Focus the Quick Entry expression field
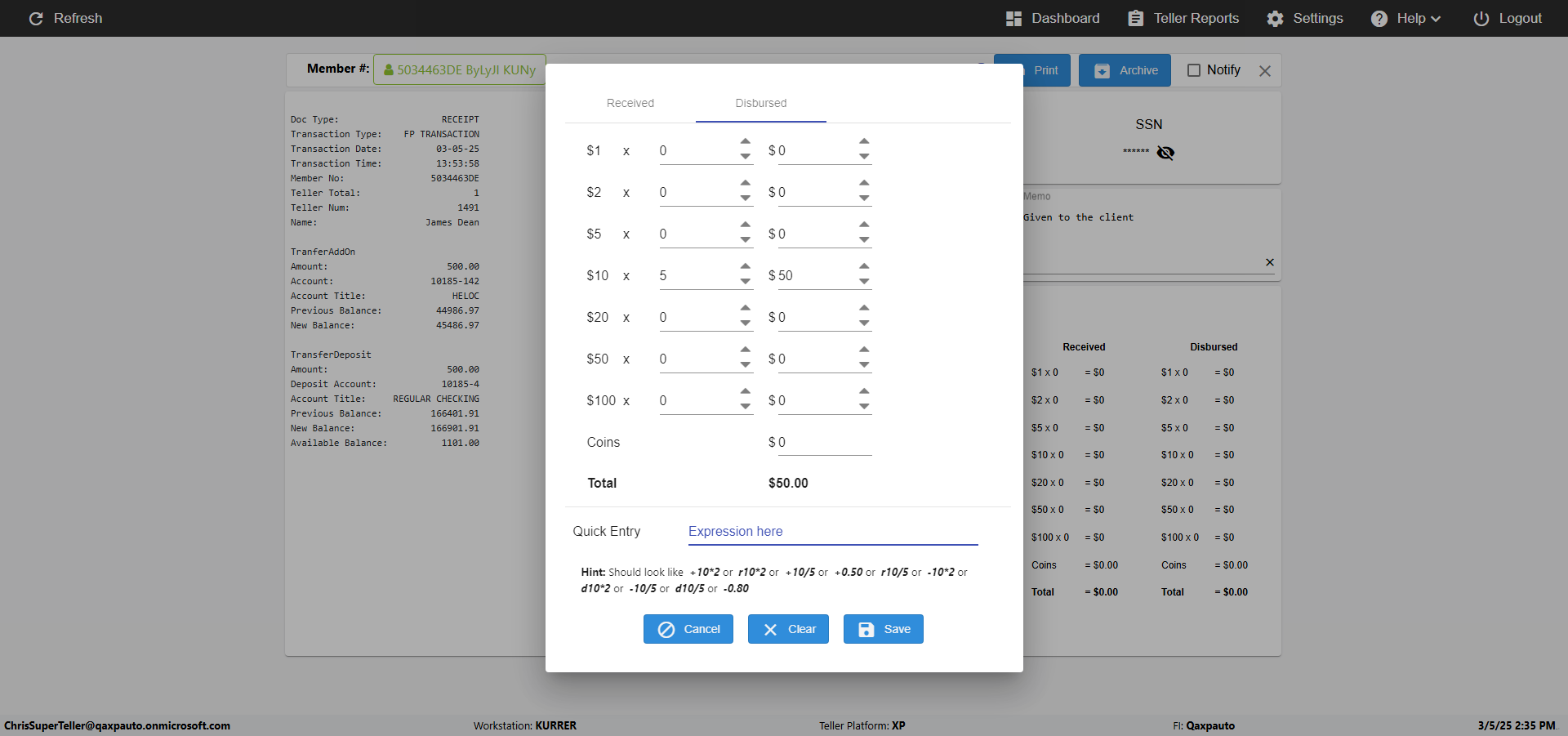The image size is (1568, 736). click(x=833, y=532)
